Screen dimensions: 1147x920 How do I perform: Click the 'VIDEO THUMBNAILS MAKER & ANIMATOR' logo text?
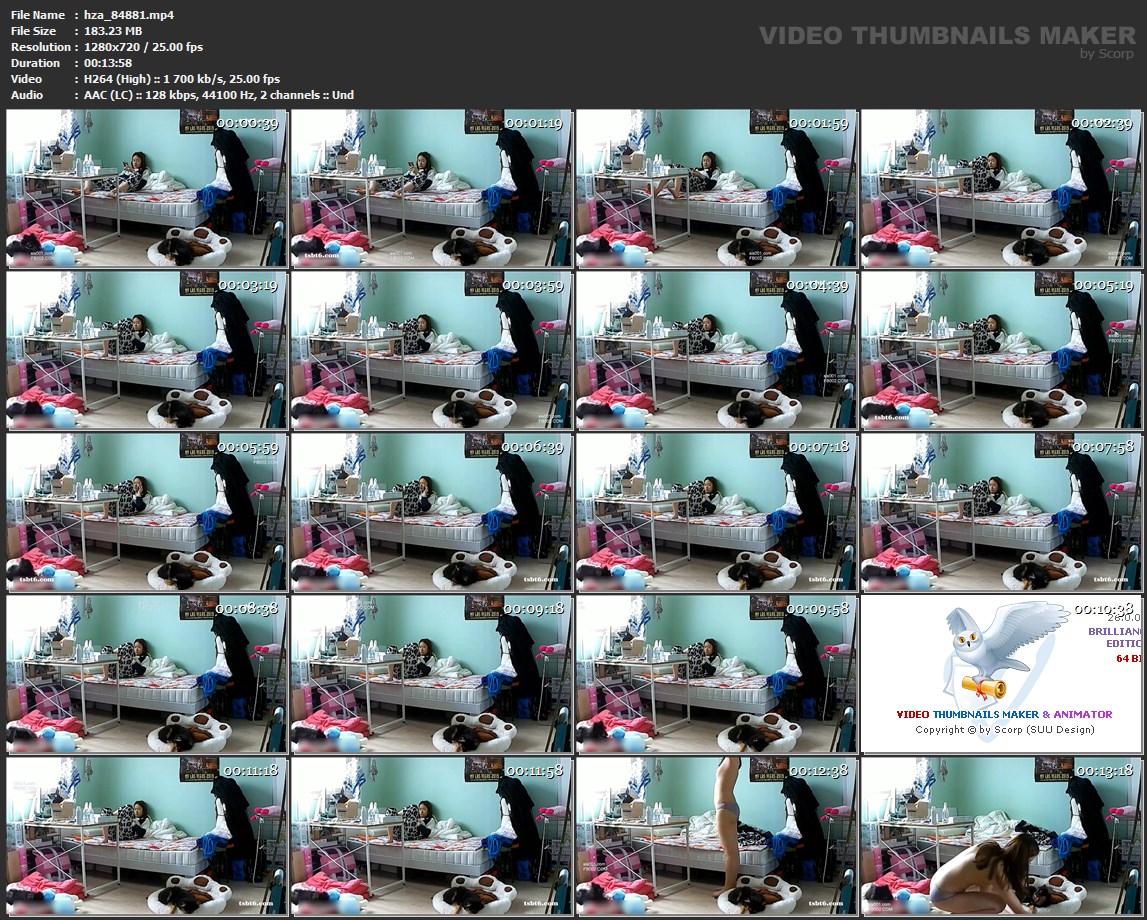click(1003, 714)
